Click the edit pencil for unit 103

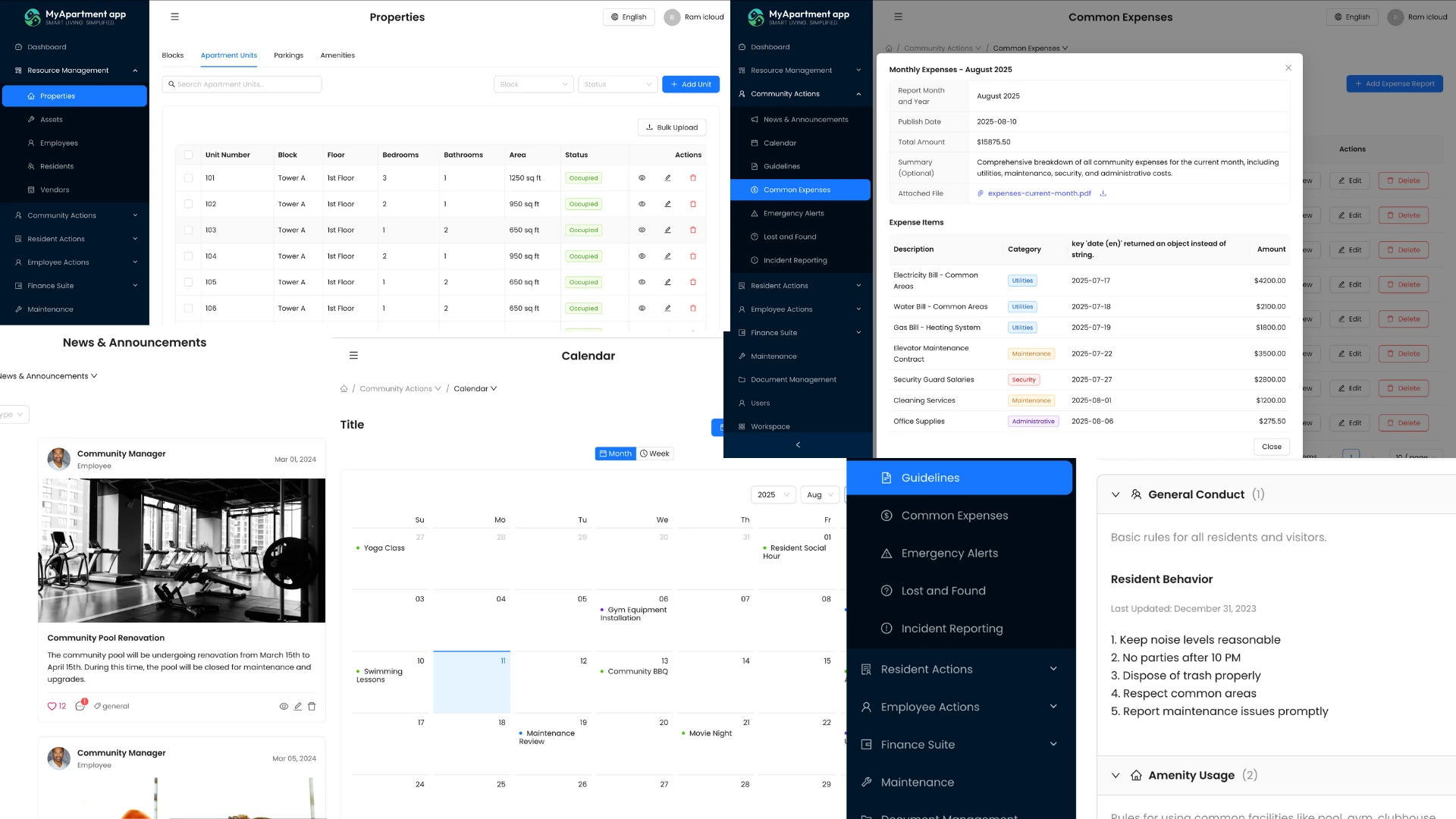(667, 230)
